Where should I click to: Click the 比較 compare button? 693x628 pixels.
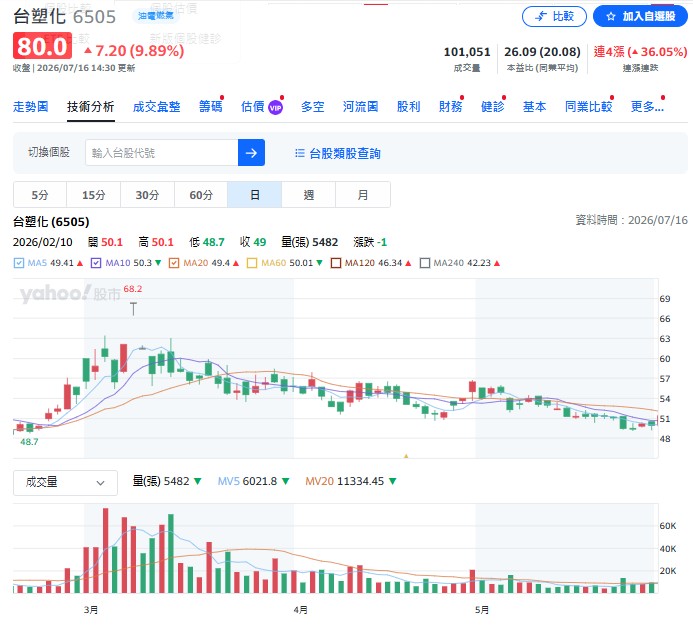pyautogui.click(x=554, y=16)
